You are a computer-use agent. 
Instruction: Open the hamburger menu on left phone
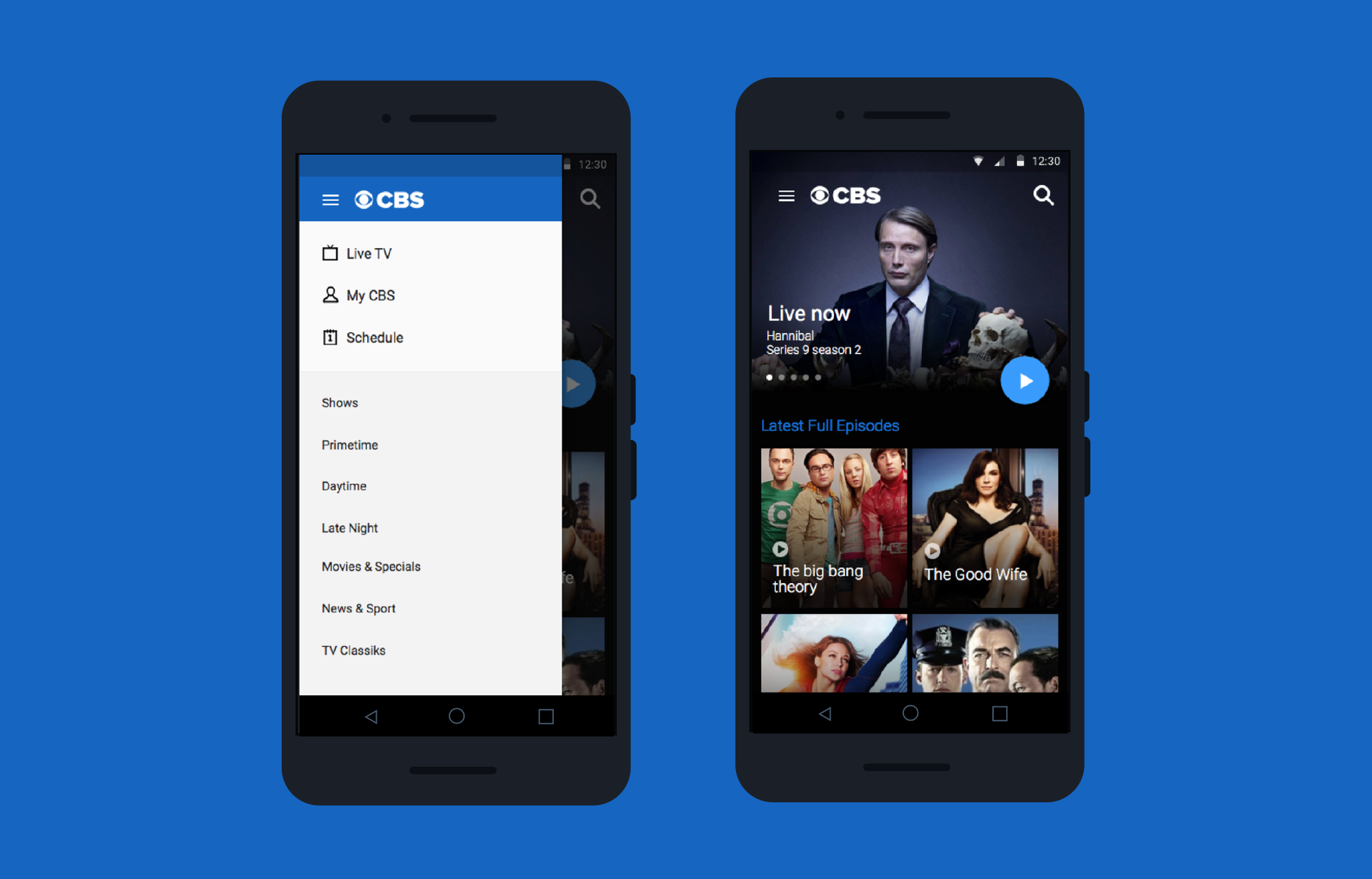coord(330,199)
